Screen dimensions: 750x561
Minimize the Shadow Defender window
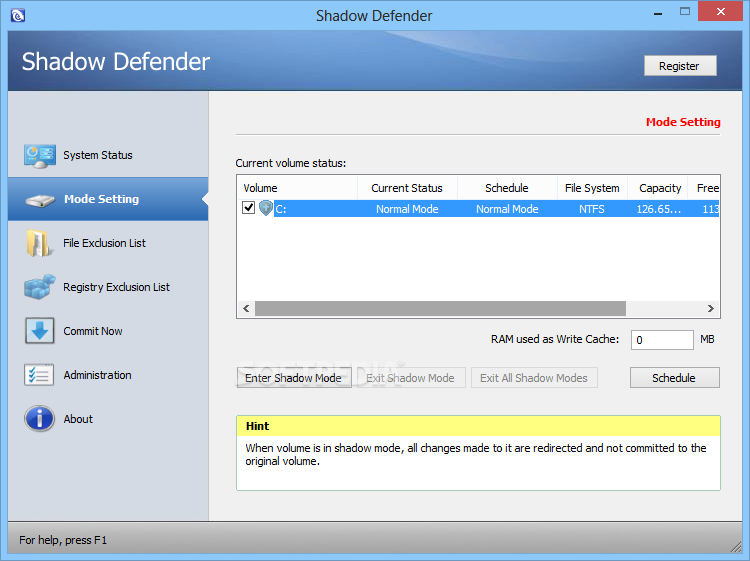[x=658, y=12]
